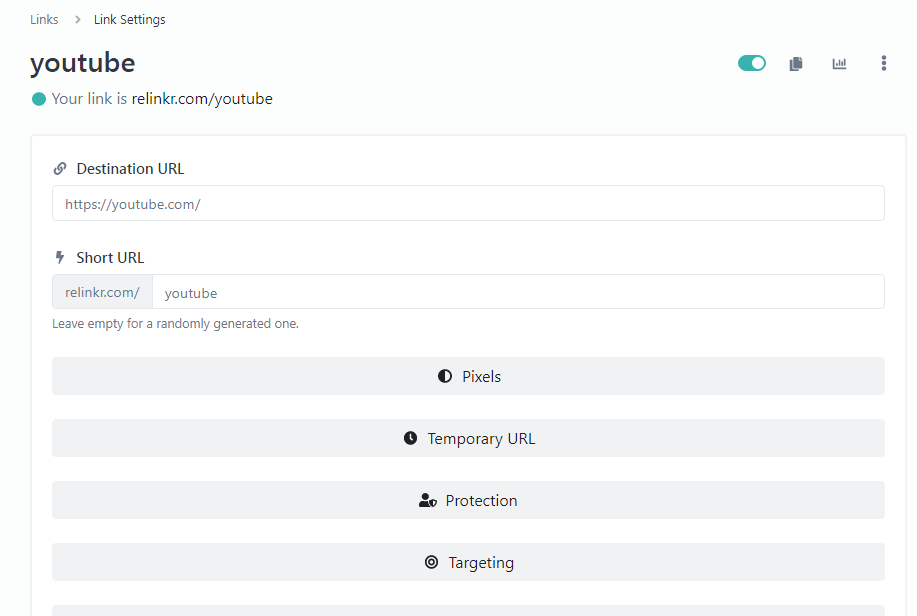Click the relinkr.com/ domain prefix

[x=102, y=292]
